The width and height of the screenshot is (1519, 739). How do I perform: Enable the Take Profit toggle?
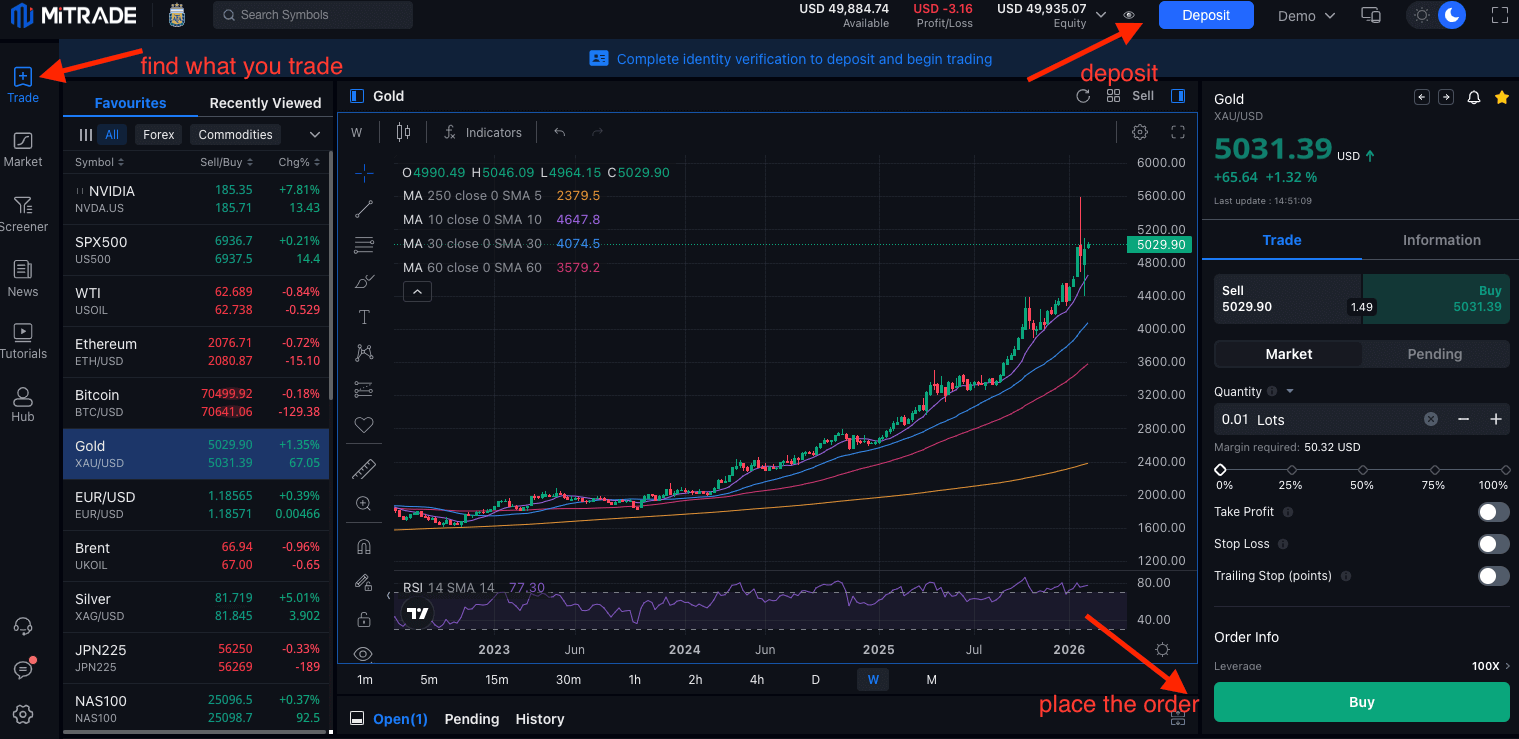click(x=1493, y=512)
